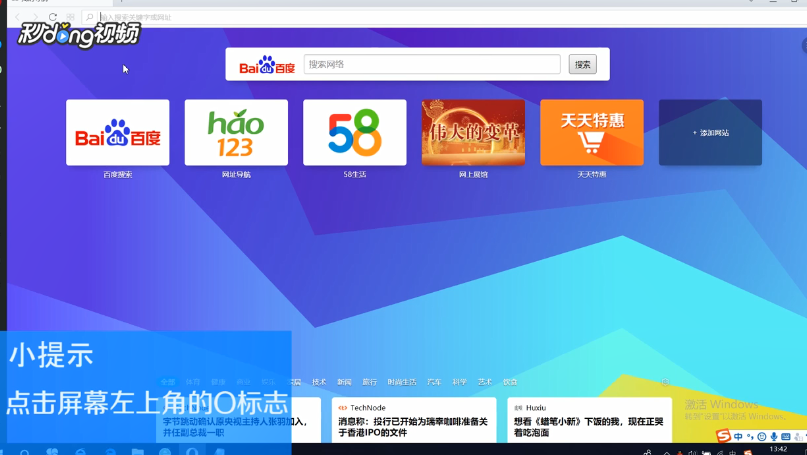This screenshot has width=807, height=455.
Task: Reload the page with the refresh icon
Action: pos(52,17)
